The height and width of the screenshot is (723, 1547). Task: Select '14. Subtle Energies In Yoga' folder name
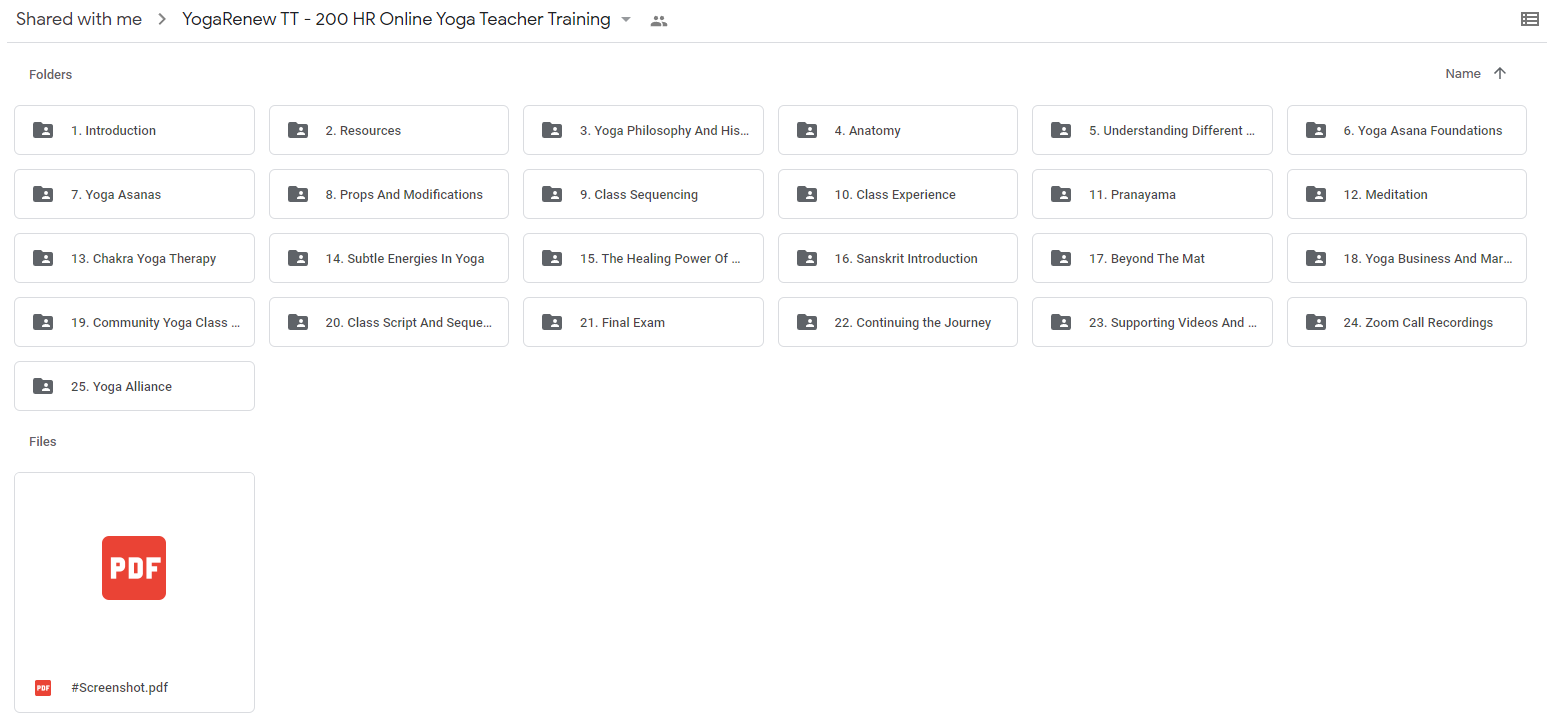pyautogui.click(x=405, y=259)
